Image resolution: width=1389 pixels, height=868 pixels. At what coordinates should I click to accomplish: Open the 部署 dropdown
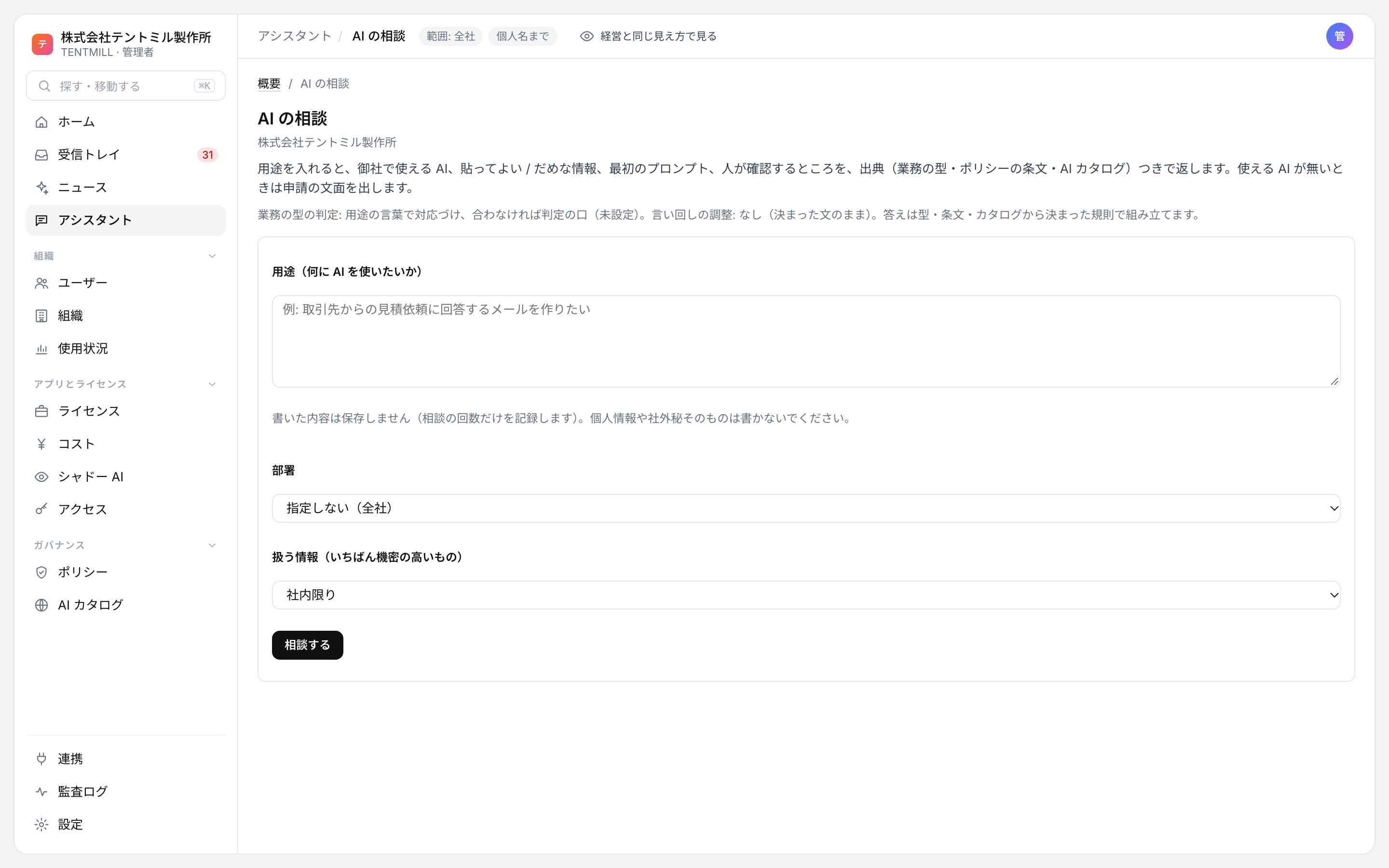(x=806, y=508)
